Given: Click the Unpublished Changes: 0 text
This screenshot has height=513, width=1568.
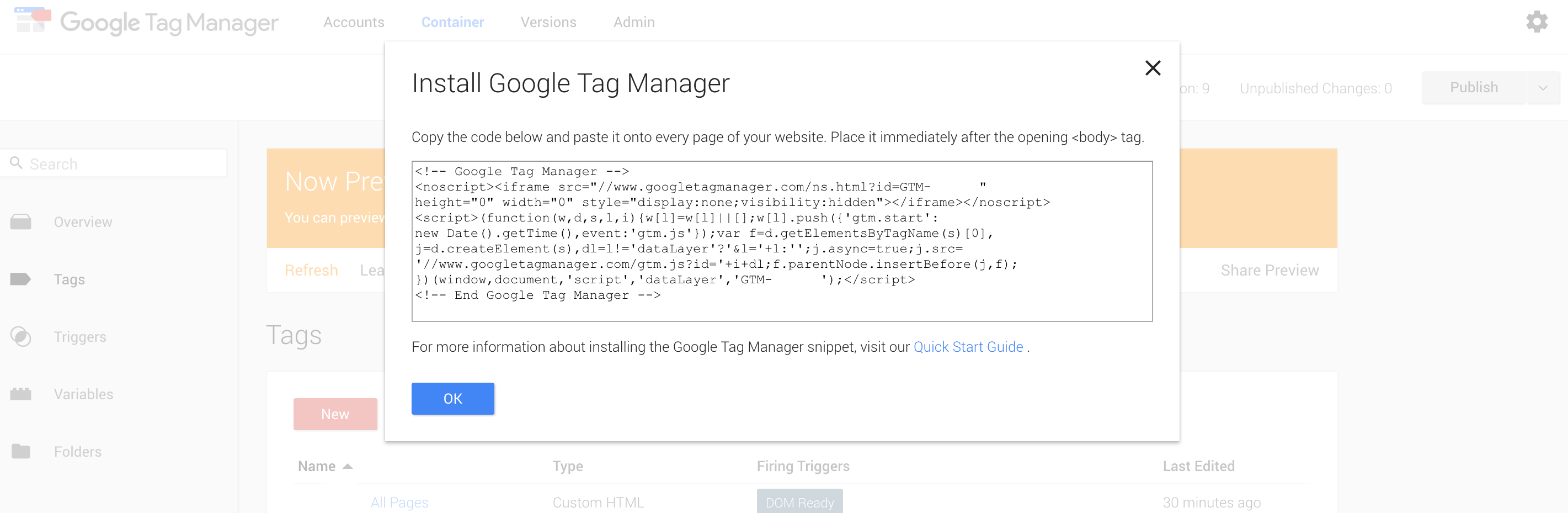Looking at the screenshot, I should (x=1315, y=88).
